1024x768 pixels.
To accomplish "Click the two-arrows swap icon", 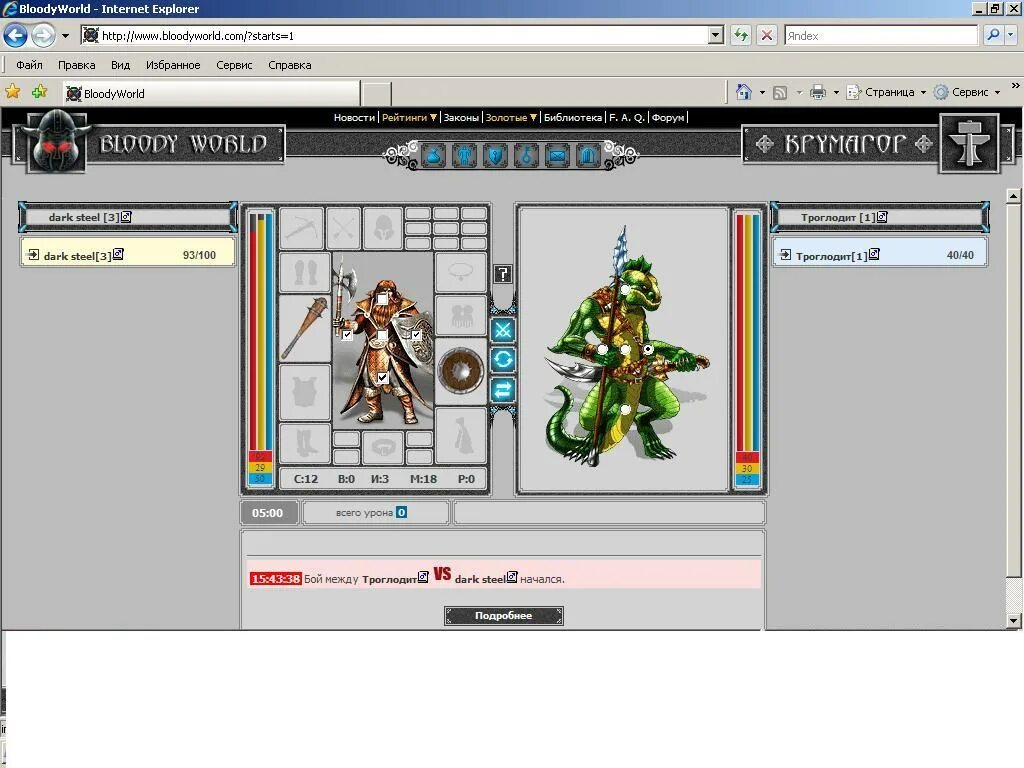I will pyautogui.click(x=503, y=390).
